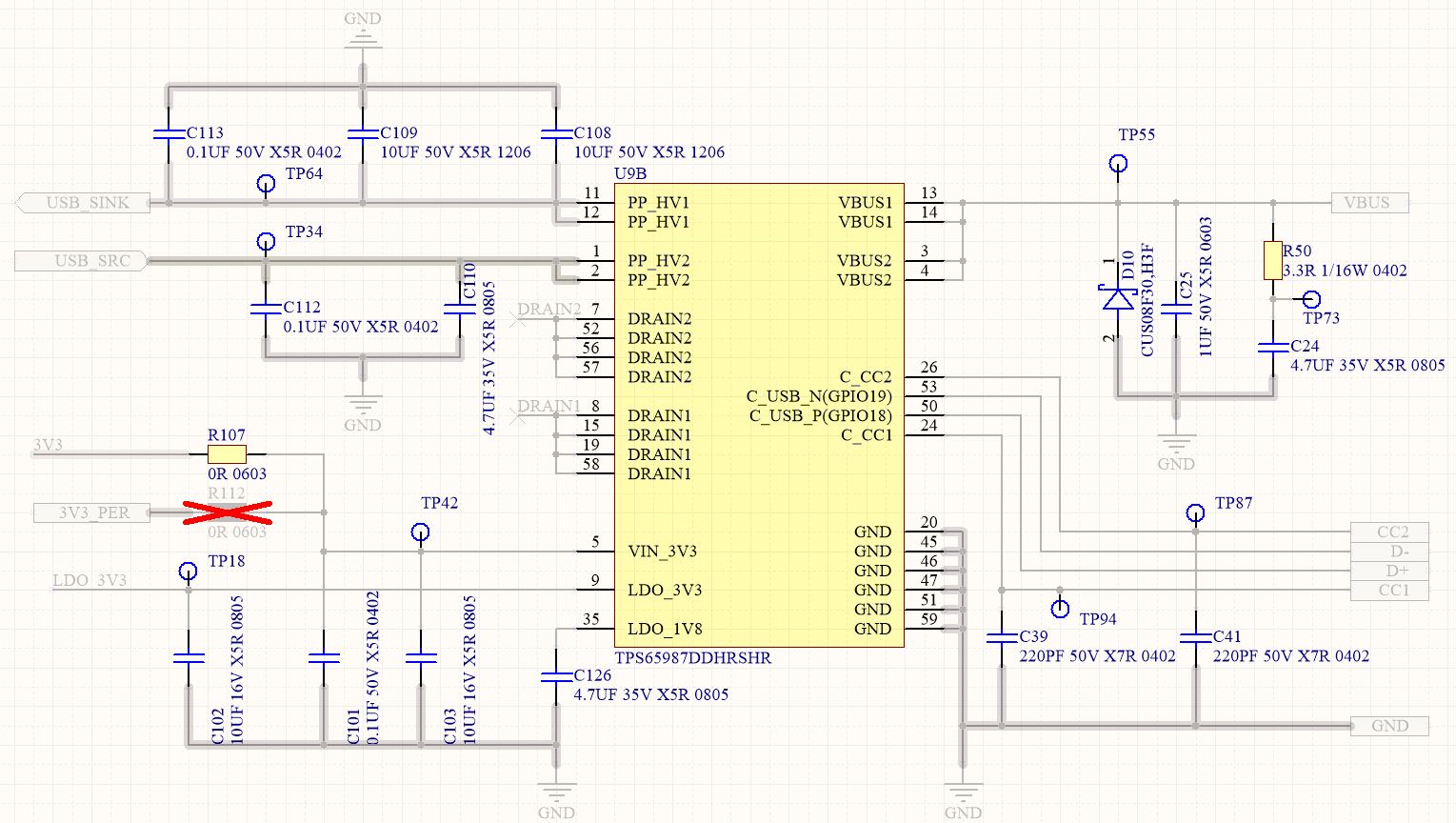1456x823 pixels.
Task: Select the CC1 output port
Action: (x=1391, y=590)
